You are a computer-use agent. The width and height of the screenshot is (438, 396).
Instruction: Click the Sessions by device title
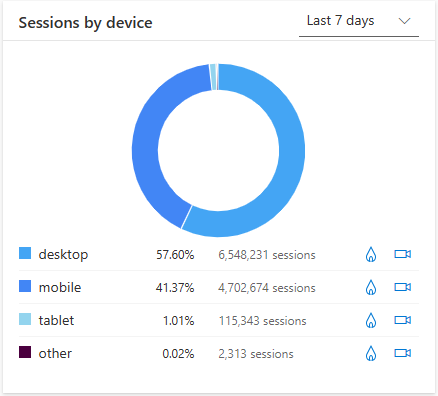click(x=85, y=23)
